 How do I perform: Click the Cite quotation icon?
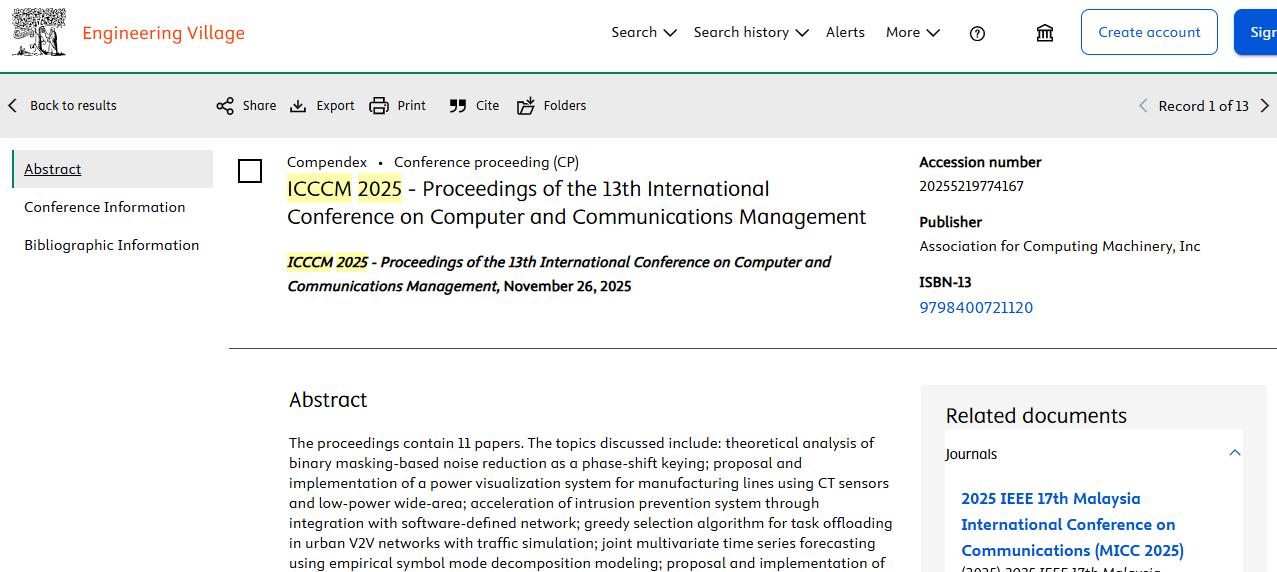click(x=458, y=106)
